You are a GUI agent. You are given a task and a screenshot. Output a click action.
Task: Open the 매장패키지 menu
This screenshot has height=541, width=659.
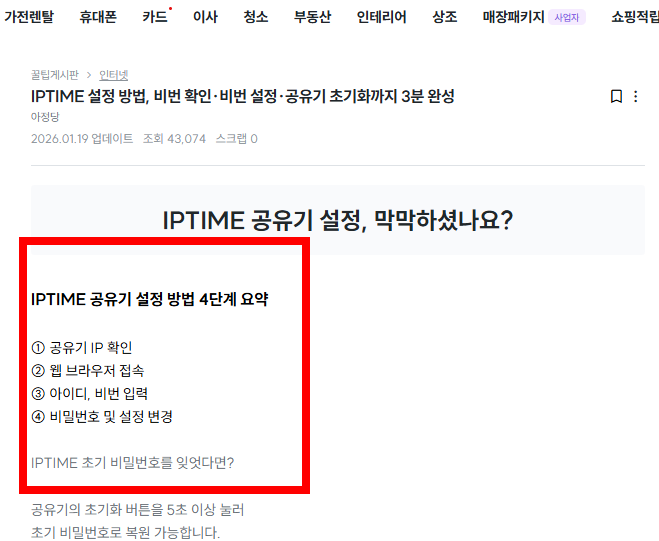pyautogui.click(x=514, y=16)
